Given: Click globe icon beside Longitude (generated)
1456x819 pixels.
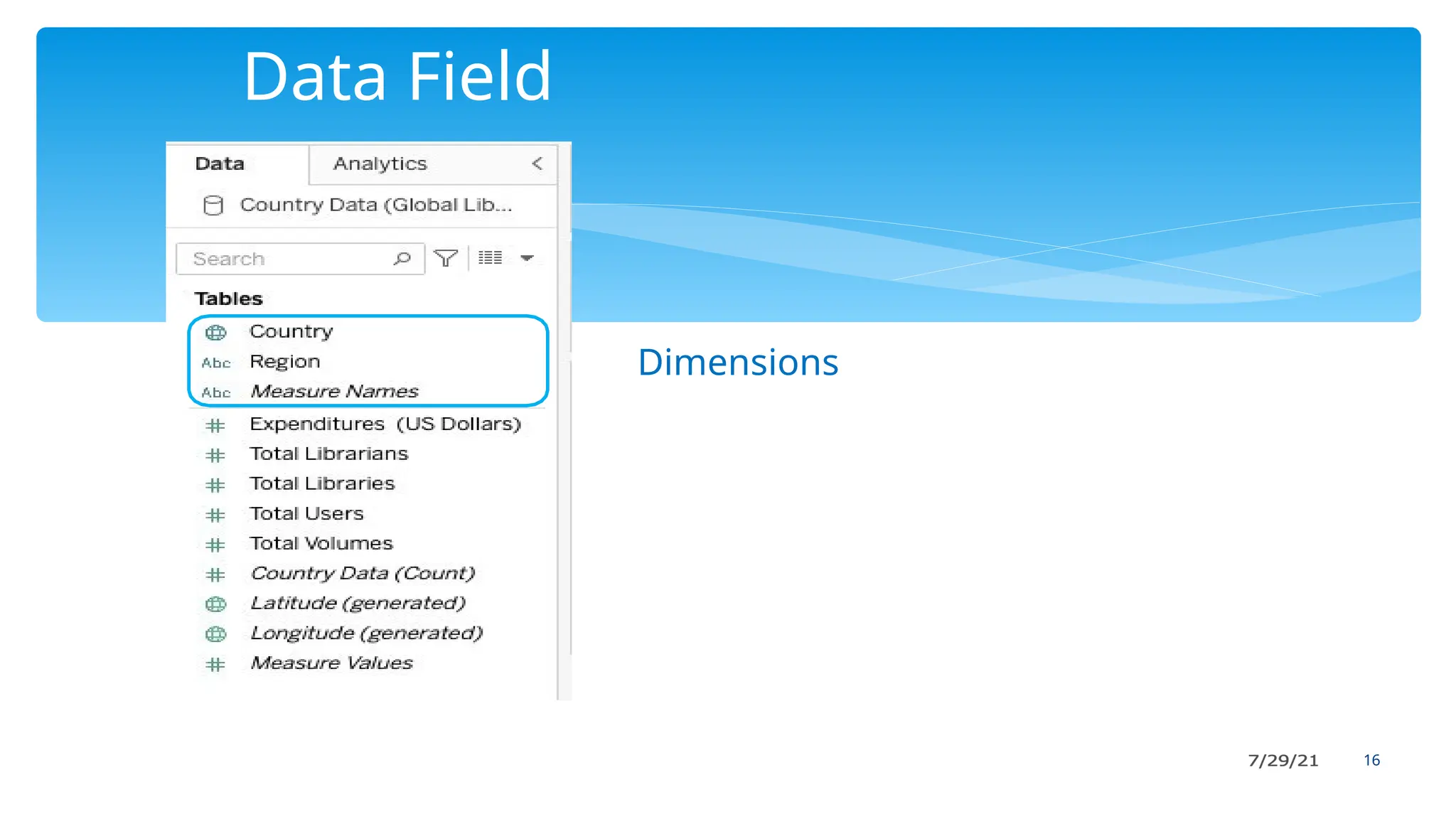Looking at the screenshot, I should [x=215, y=634].
